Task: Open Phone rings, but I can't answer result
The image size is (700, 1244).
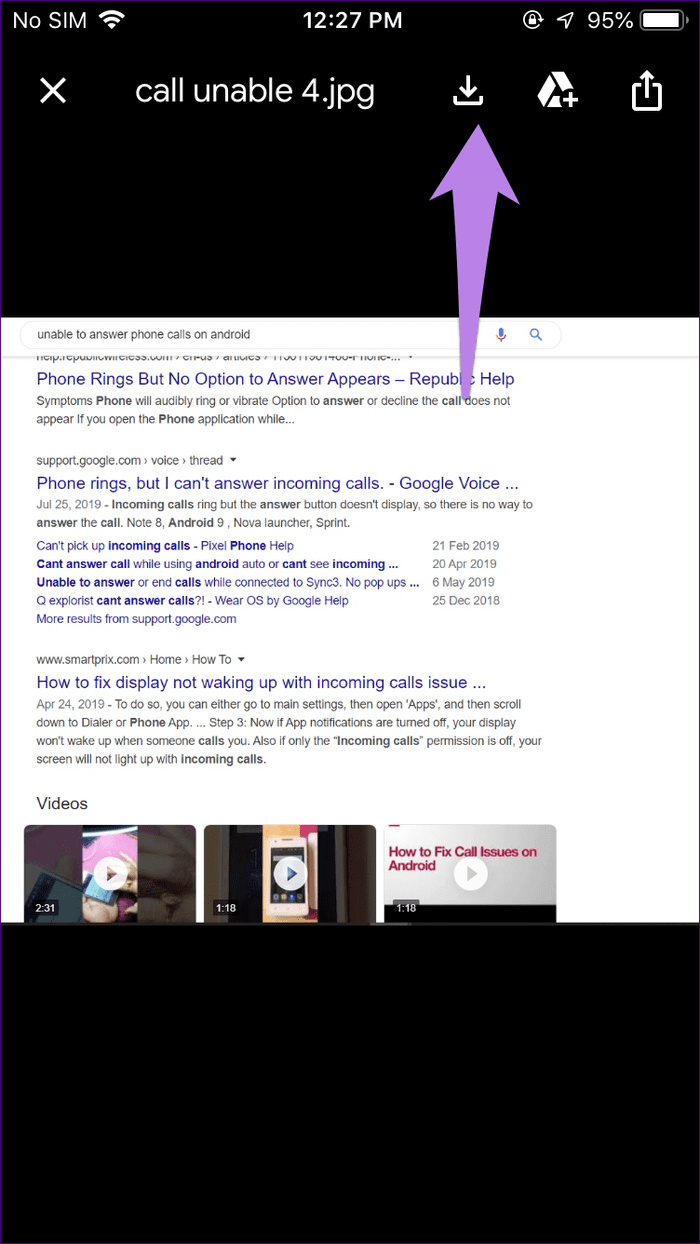Action: (x=277, y=483)
